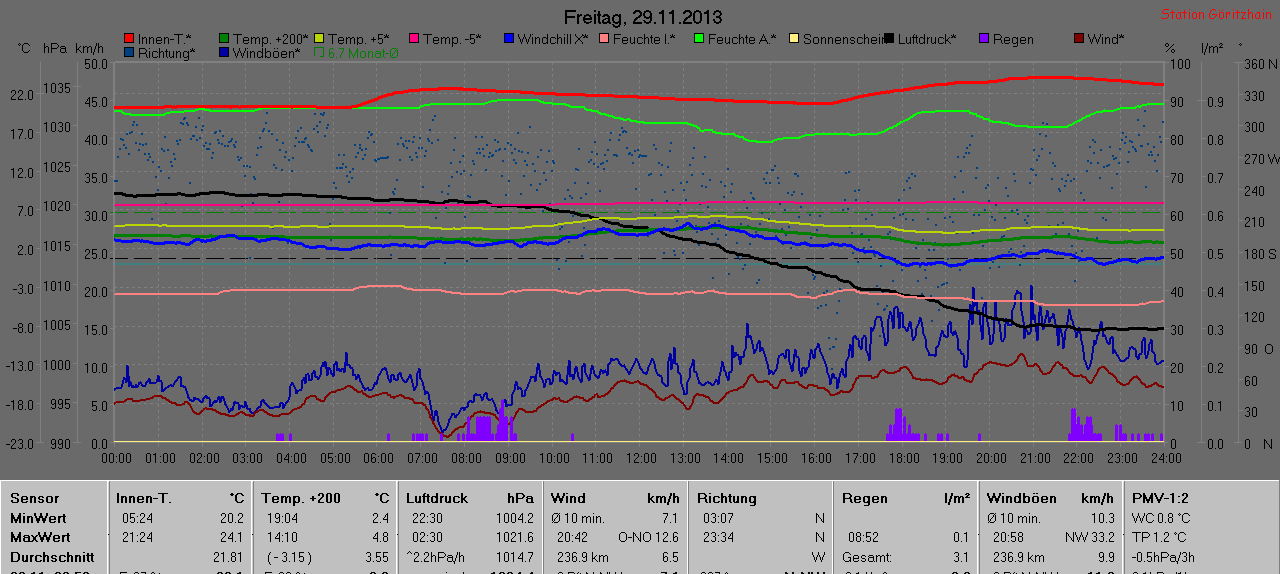Click the chart title Freitag, 29.11.2013
The image size is (1280, 574).
pyautogui.click(x=643, y=17)
